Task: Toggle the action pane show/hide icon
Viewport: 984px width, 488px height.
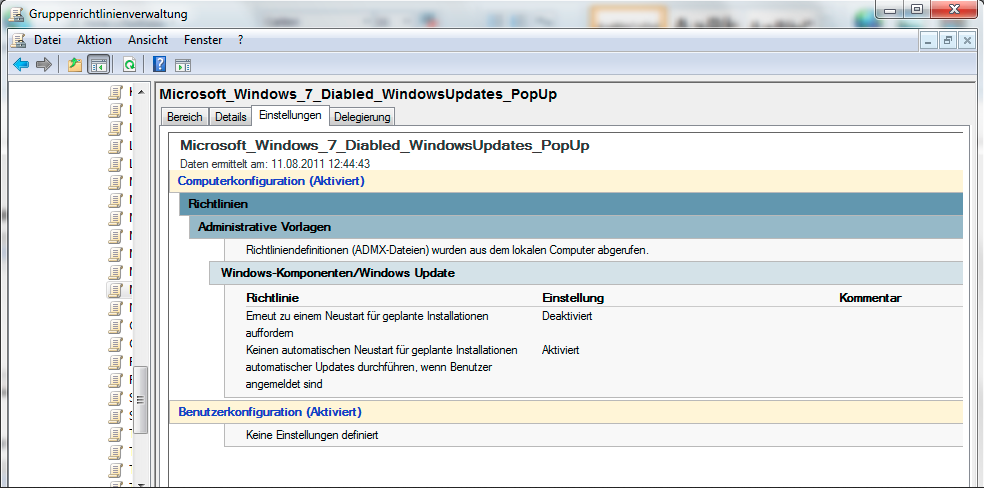Action: (183, 65)
